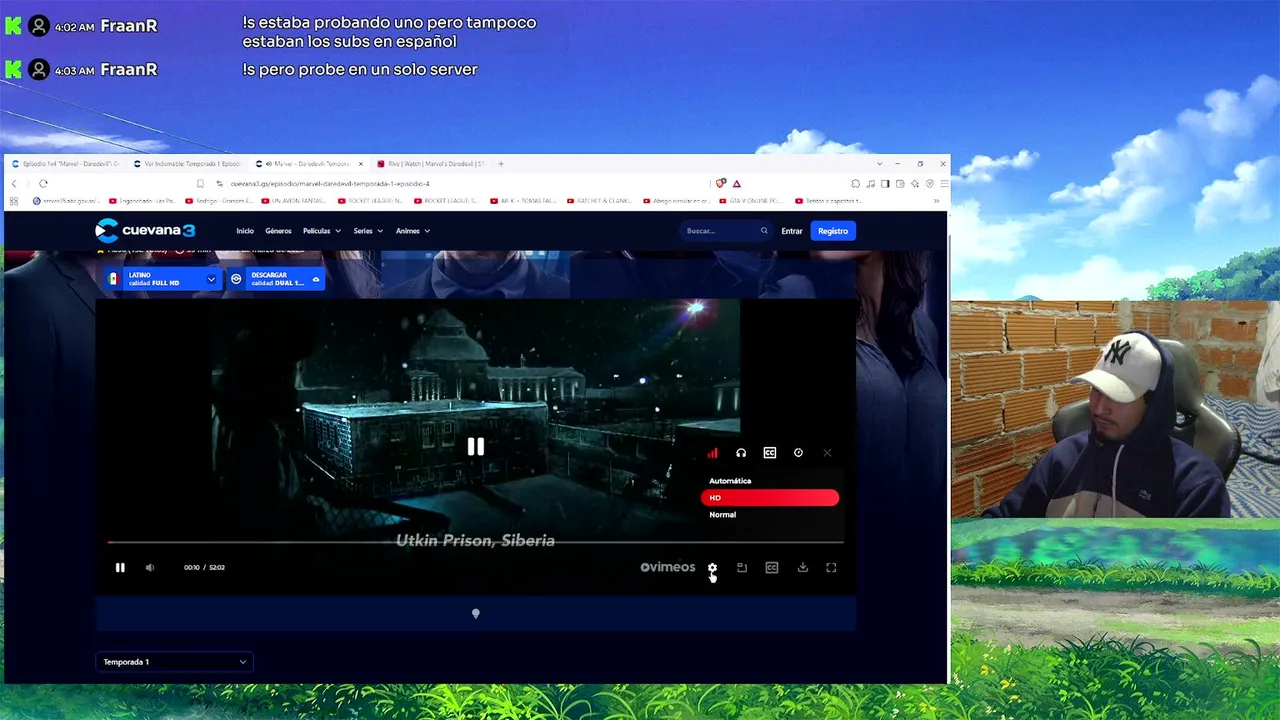Go back using the browser back arrow

14,183
